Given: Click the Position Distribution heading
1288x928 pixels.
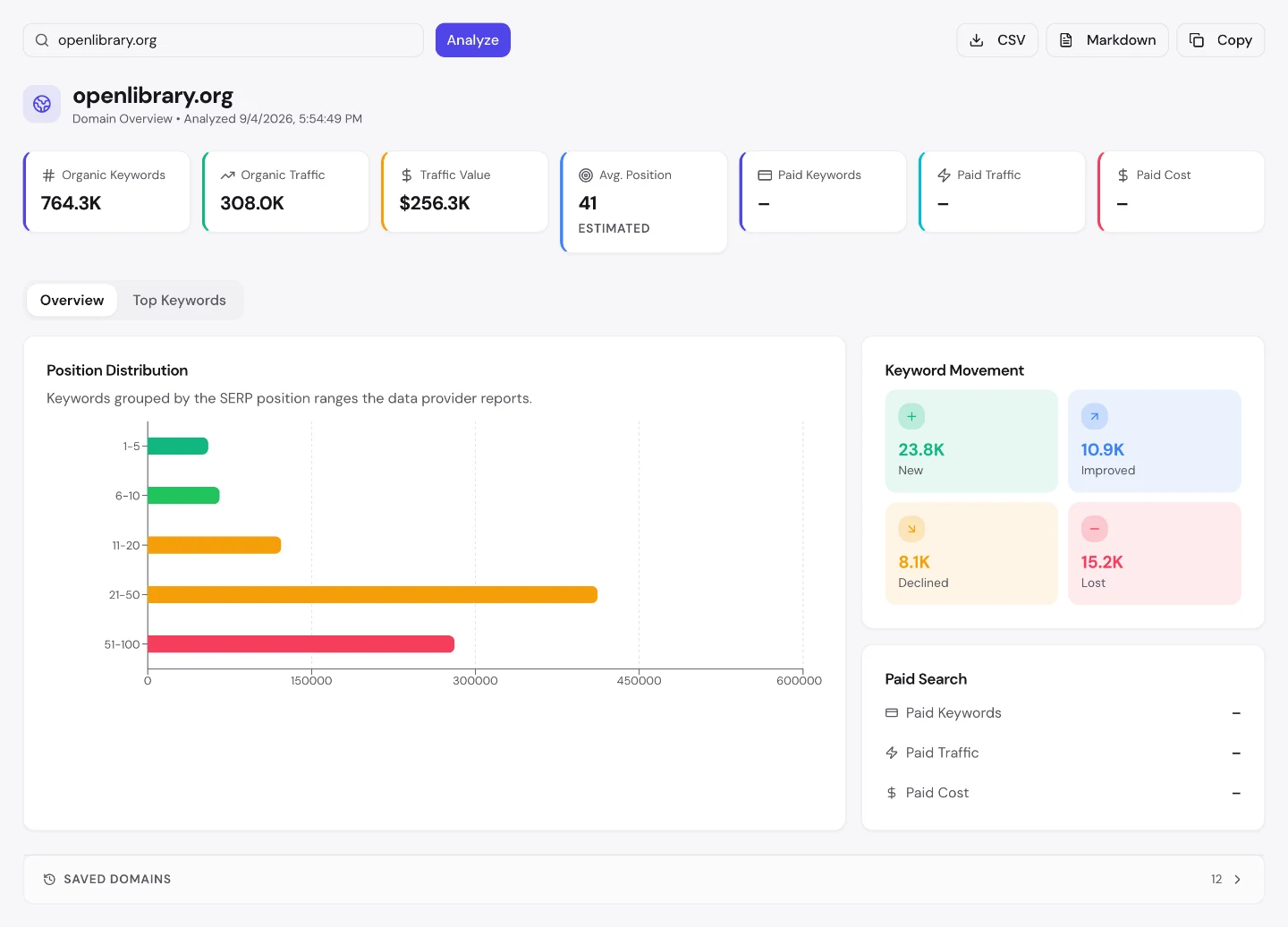Looking at the screenshot, I should (x=117, y=370).
